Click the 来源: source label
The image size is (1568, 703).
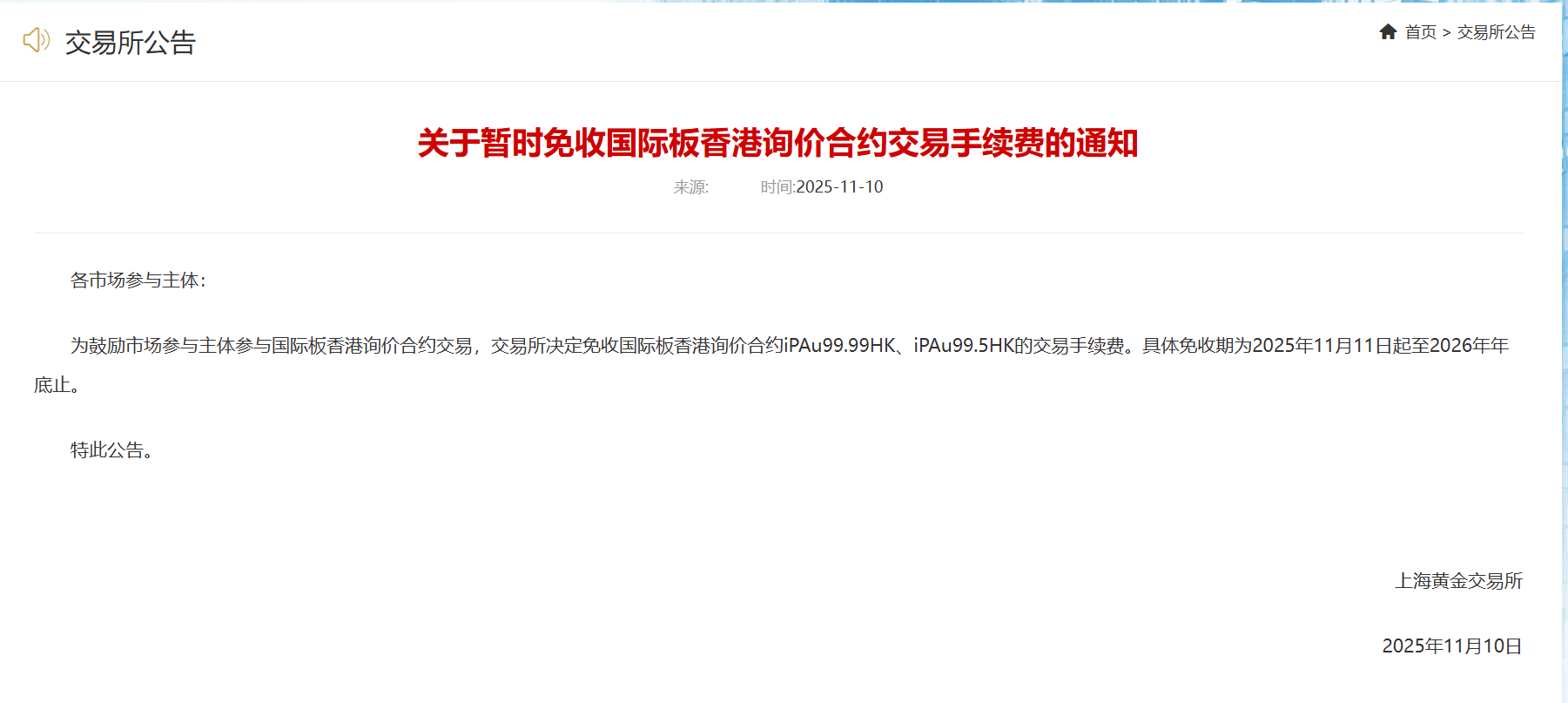691,187
